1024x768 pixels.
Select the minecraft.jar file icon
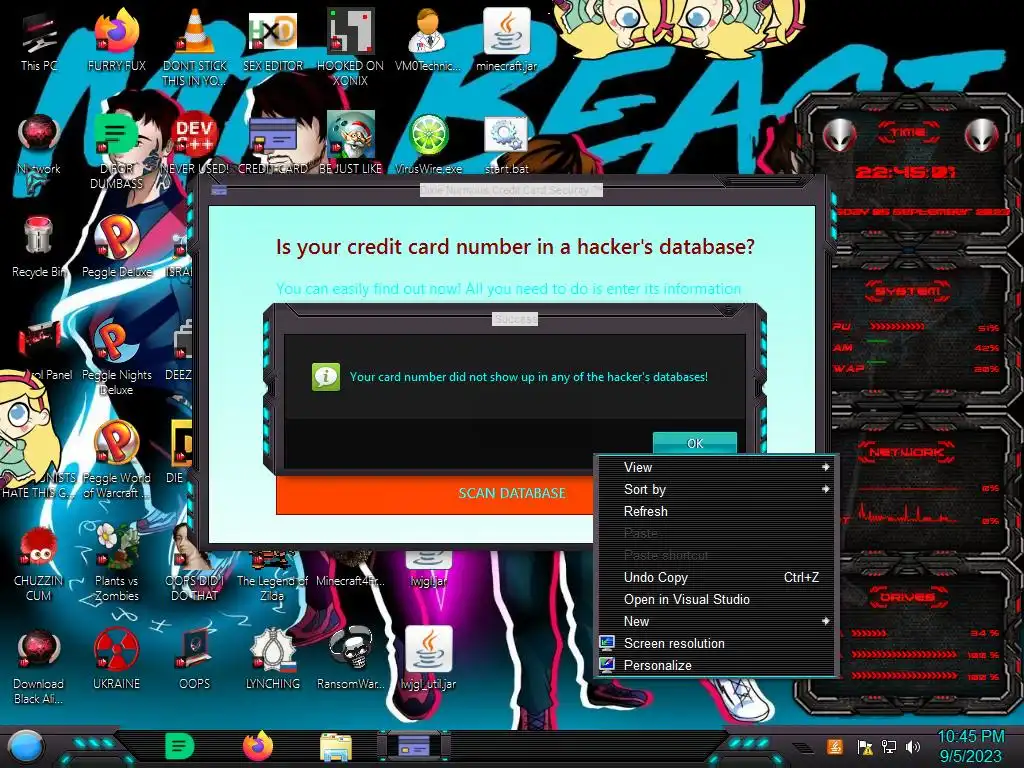506,41
